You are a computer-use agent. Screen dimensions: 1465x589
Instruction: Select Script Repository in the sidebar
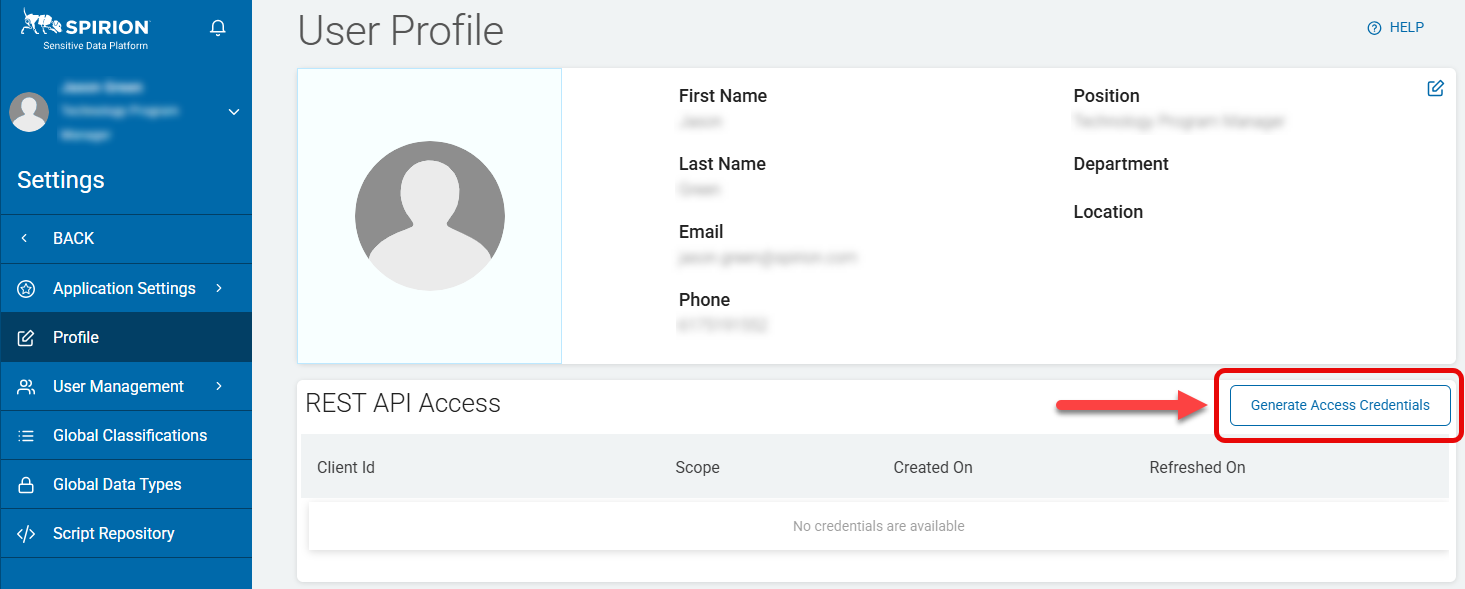pos(114,533)
